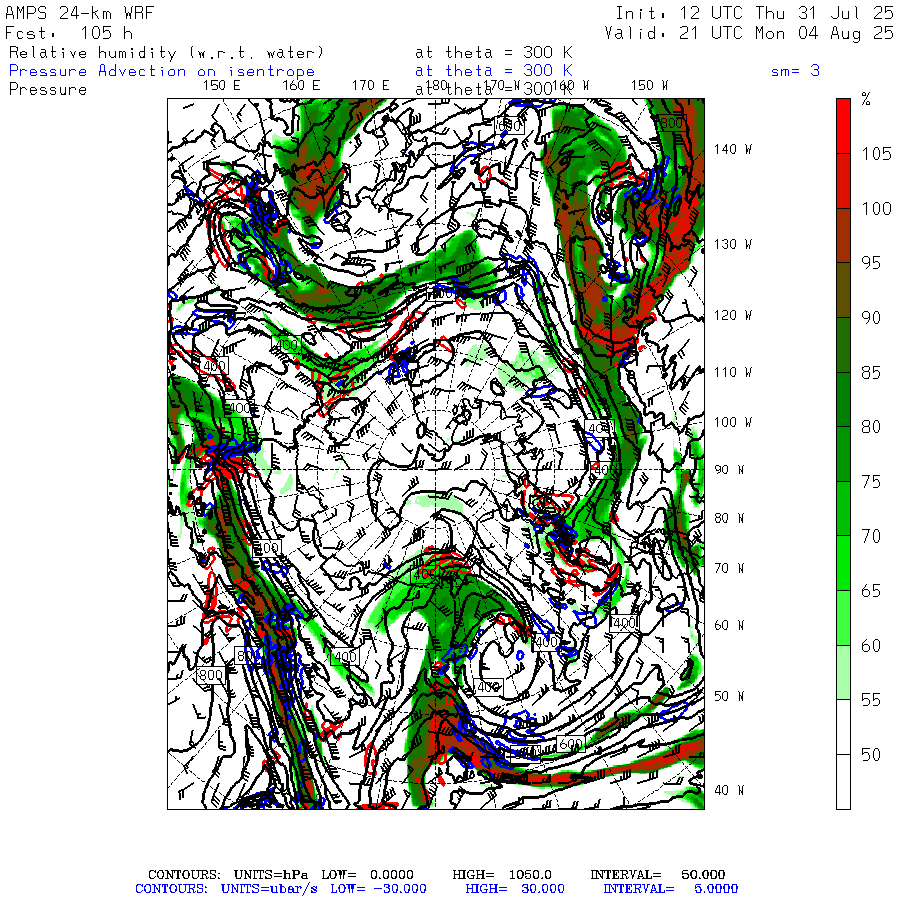Select the blue 'sm= 3' smoothing label
This screenshot has width=900, height=900.
tap(795, 71)
